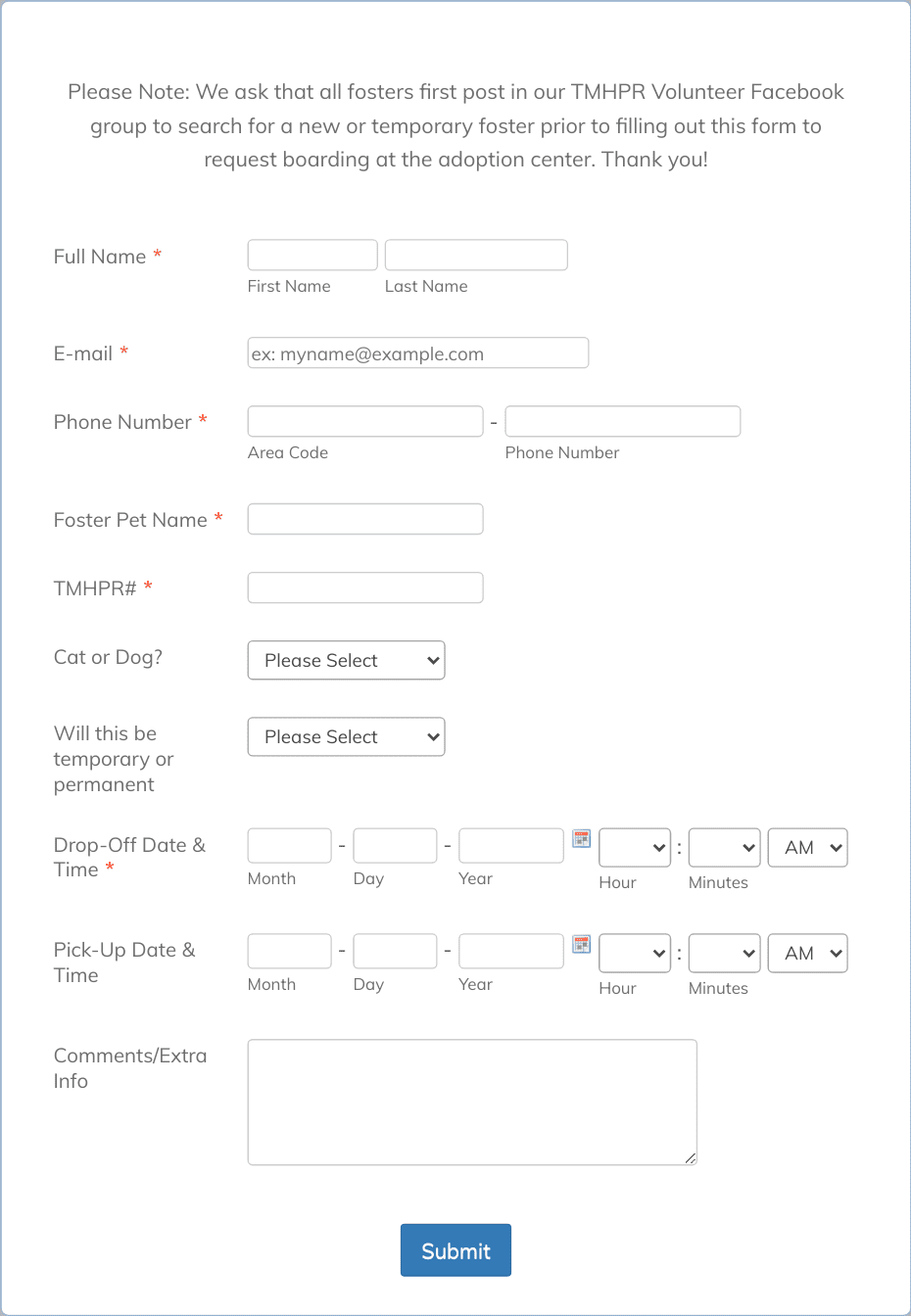Open the Cat or Dog dropdown
The image size is (911, 1316).
click(347, 660)
